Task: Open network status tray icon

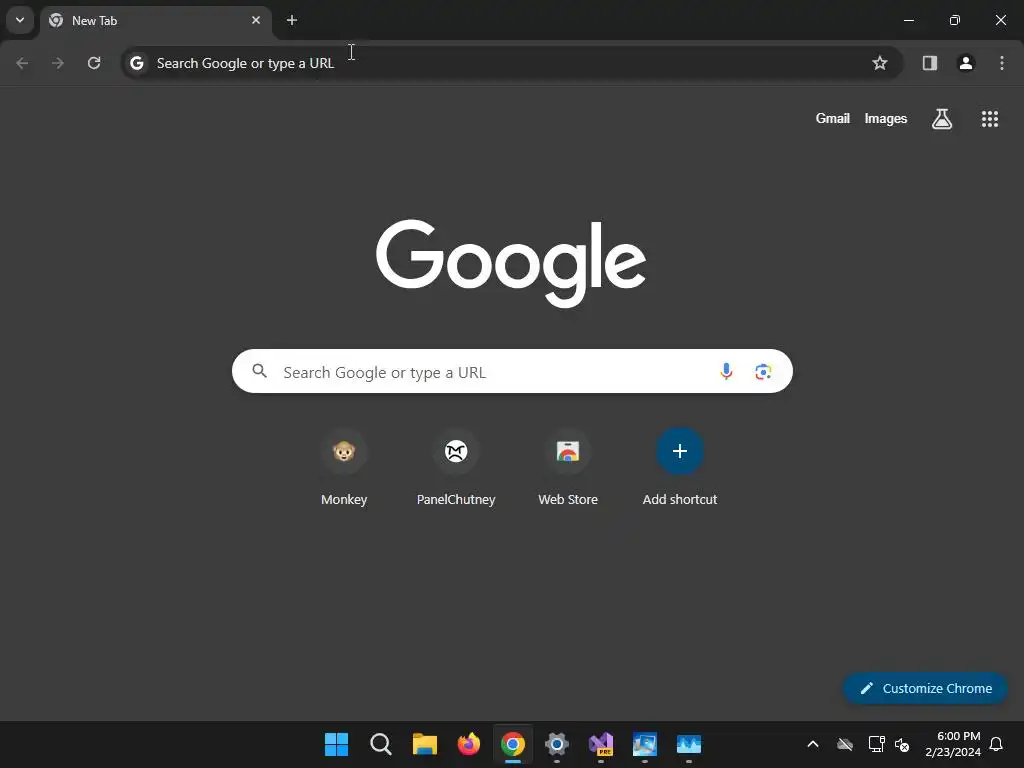Action: pyautogui.click(x=876, y=744)
